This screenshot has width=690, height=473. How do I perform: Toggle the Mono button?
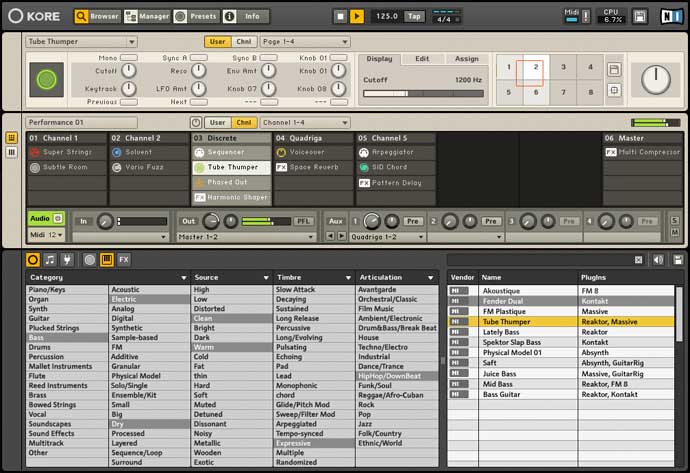coord(128,57)
